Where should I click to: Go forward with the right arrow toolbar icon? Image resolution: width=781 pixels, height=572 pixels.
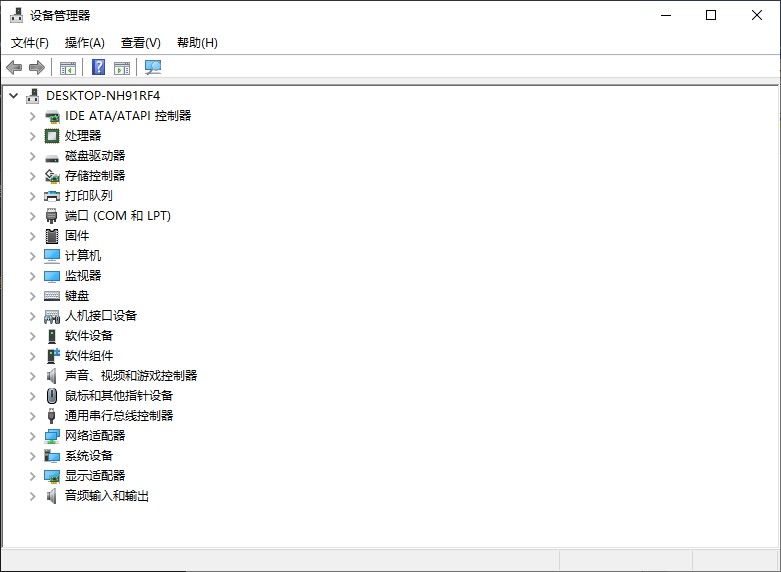tap(37, 67)
